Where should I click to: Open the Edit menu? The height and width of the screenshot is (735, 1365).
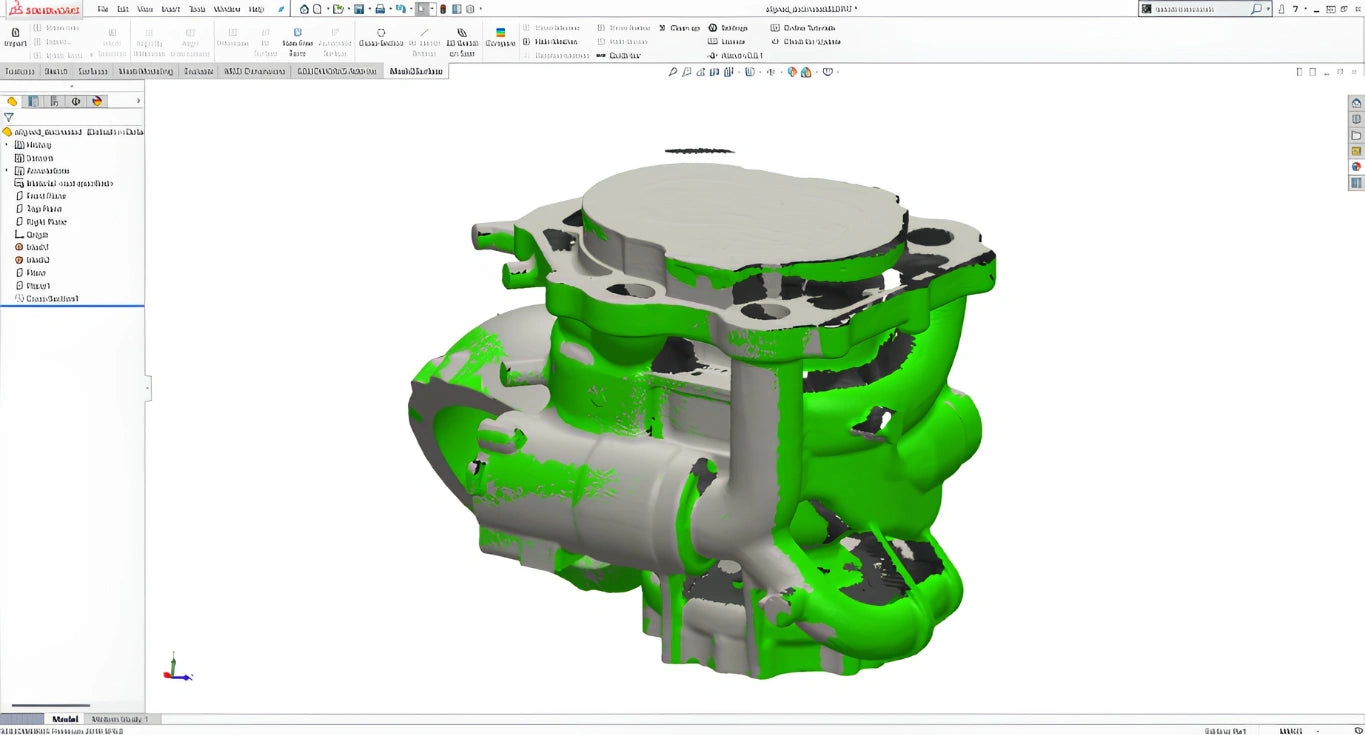pos(123,9)
